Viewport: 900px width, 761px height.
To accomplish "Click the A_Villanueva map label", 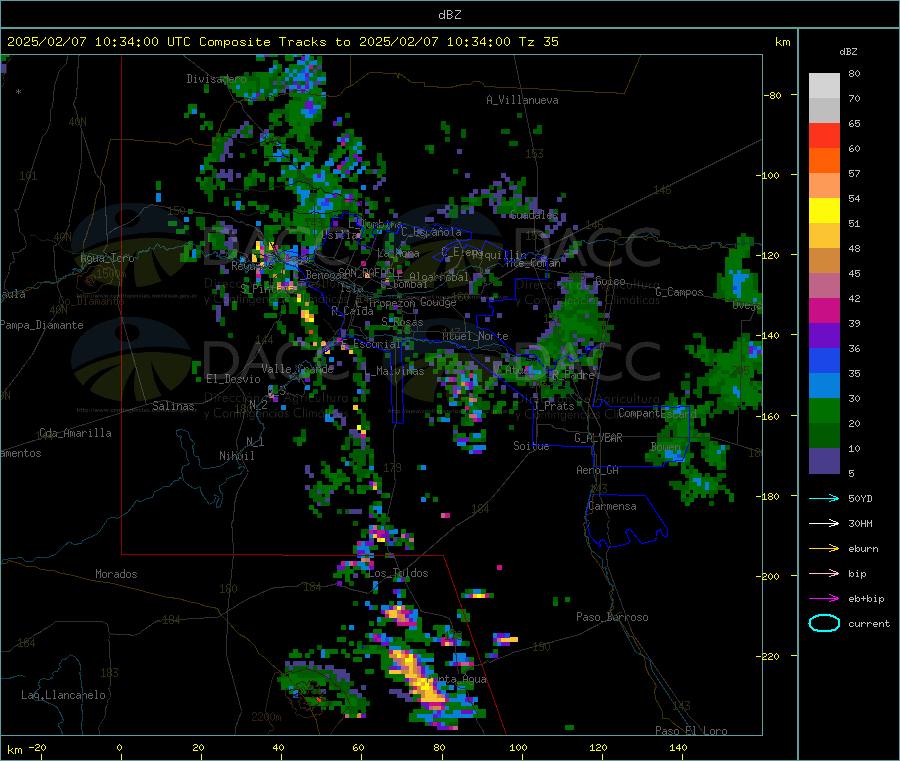I will pyautogui.click(x=522, y=100).
